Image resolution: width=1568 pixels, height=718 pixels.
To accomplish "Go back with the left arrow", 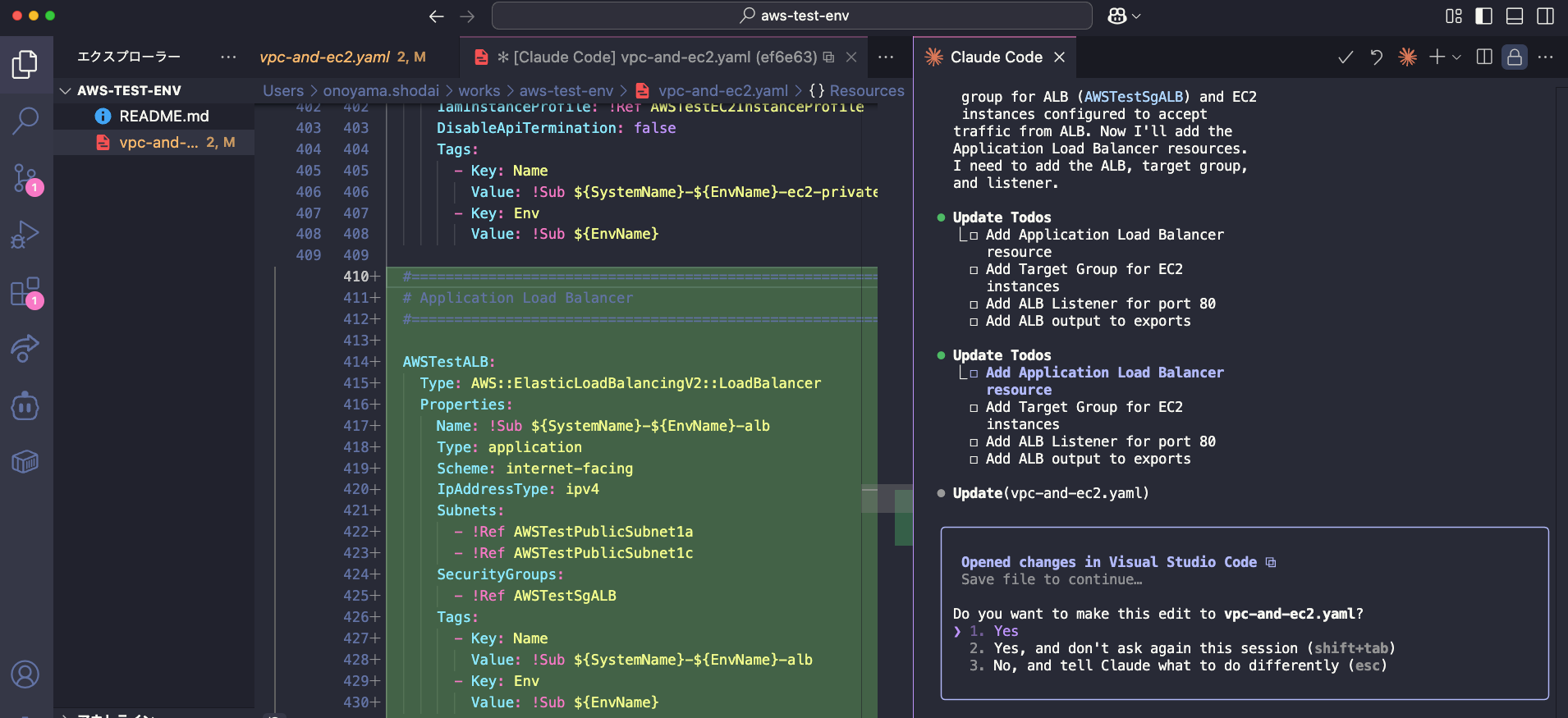I will [437, 16].
